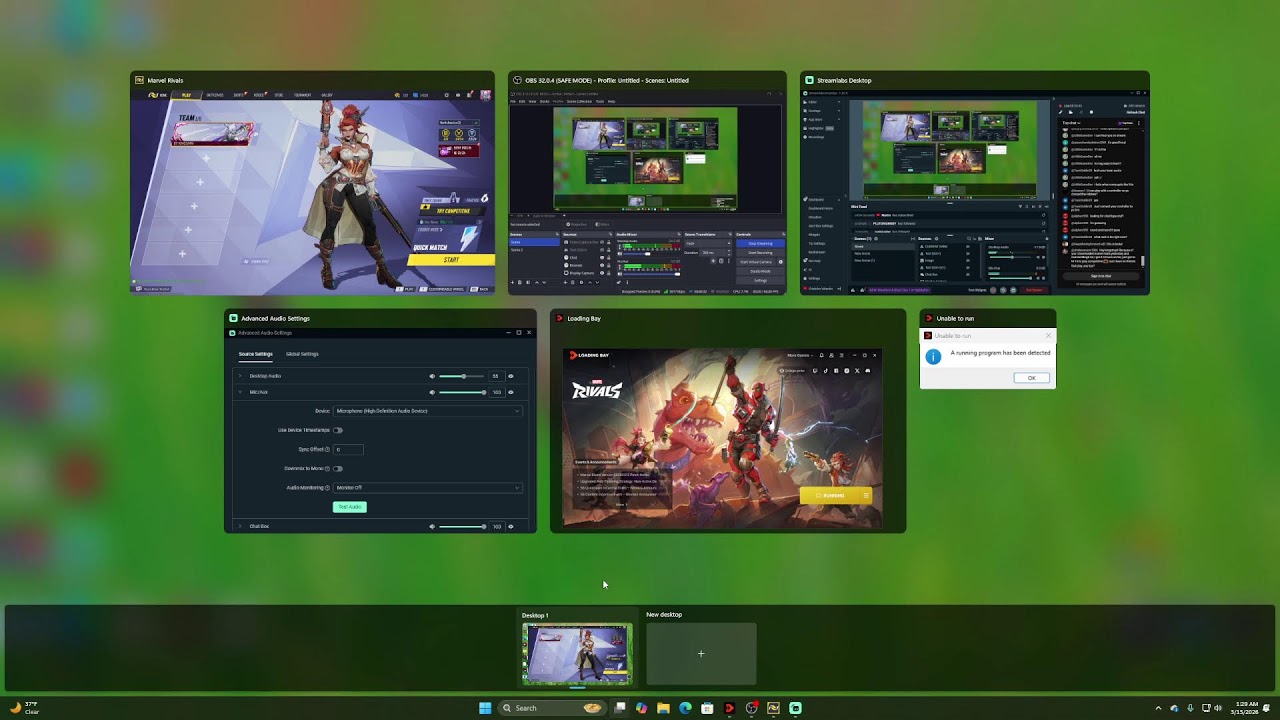Toggle the Mic/Aux eye visibility icon
This screenshot has width=1280, height=720.
click(510, 392)
